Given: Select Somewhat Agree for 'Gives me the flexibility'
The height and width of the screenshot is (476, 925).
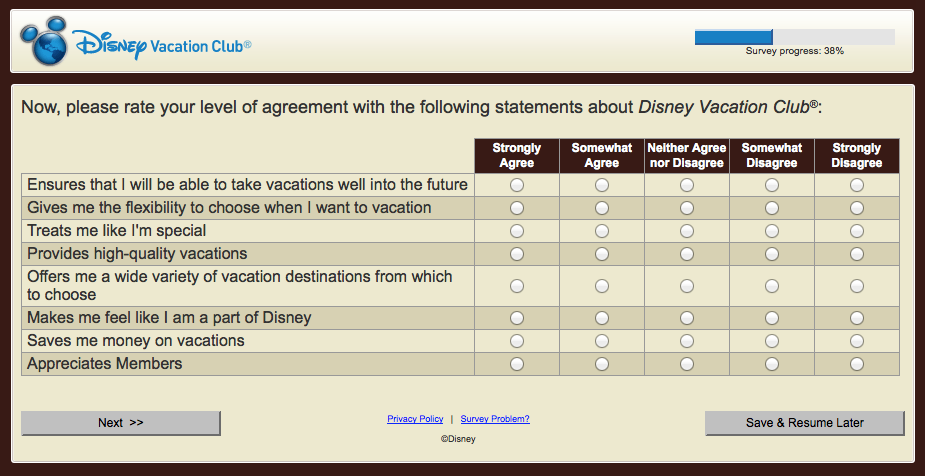Looking at the screenshot, I should pyautogui.click(x=602, y=208).
